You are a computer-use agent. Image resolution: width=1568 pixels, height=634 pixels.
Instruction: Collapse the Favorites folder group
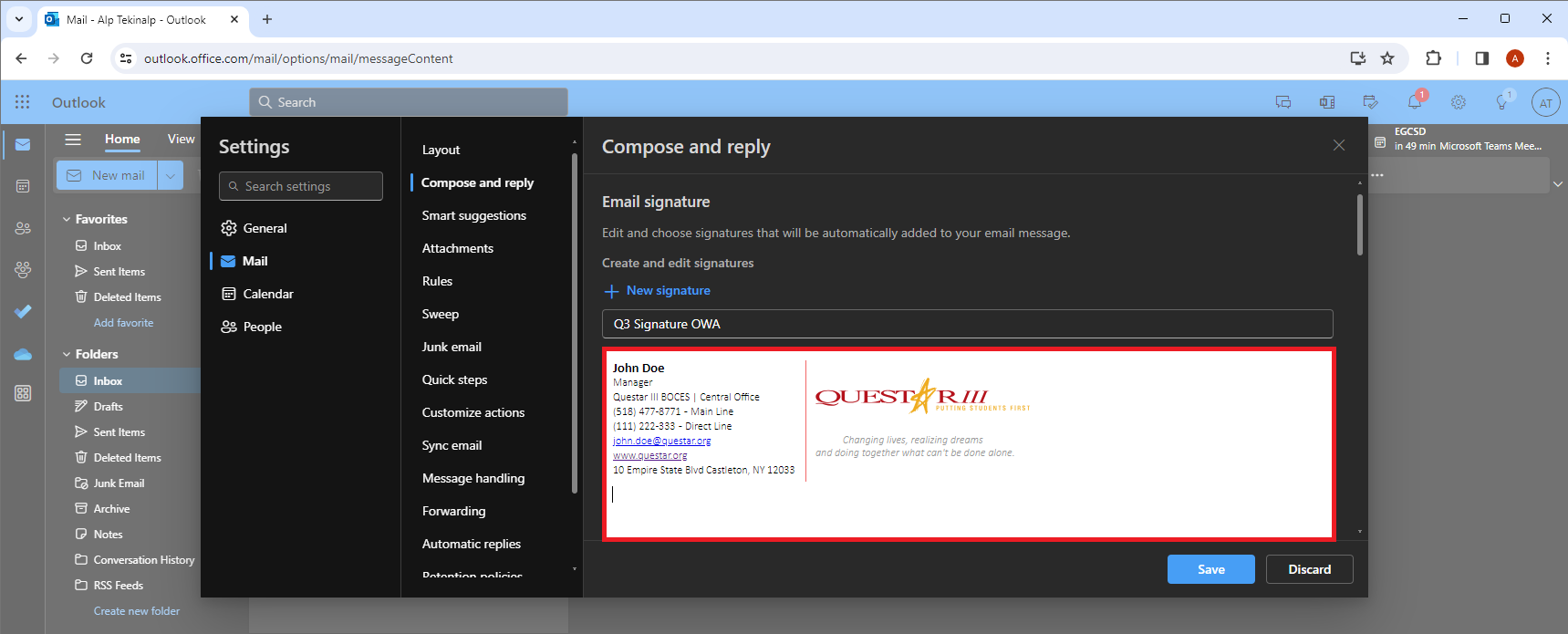pos(67,219)
